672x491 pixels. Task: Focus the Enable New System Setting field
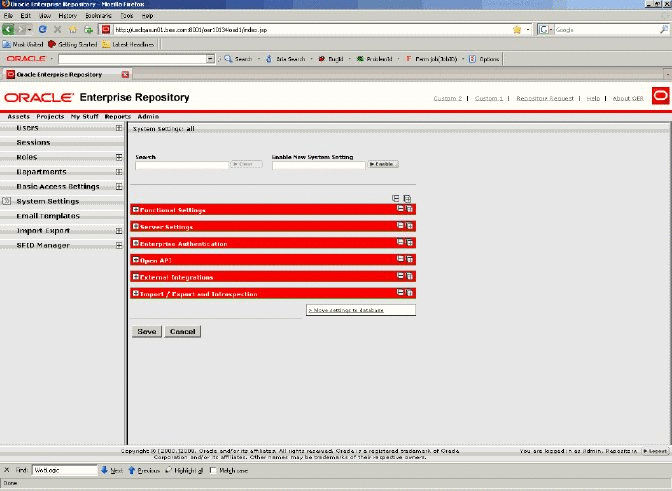318,165
